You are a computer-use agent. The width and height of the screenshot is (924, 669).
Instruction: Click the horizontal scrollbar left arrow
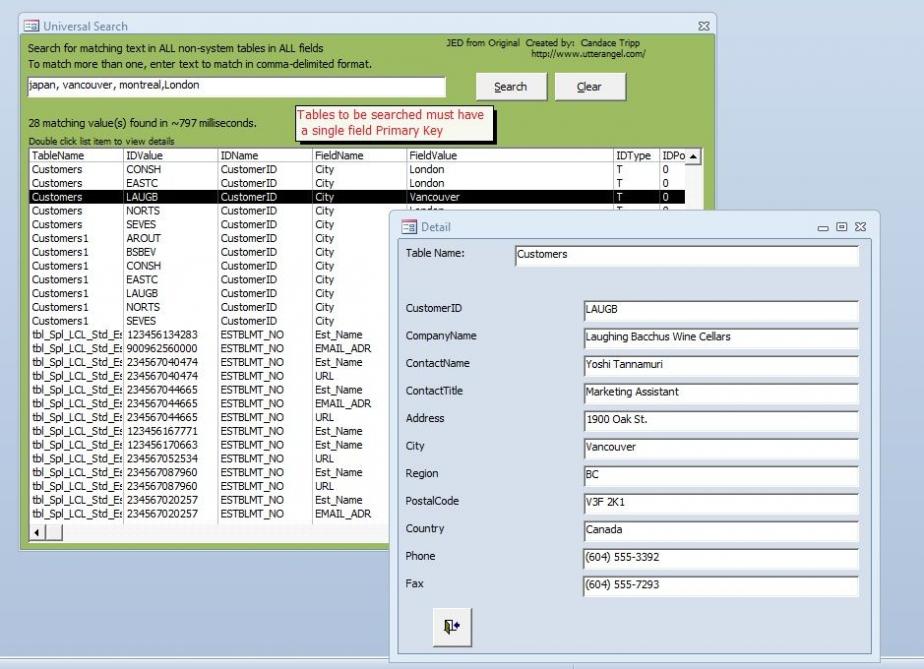point(39,532)
